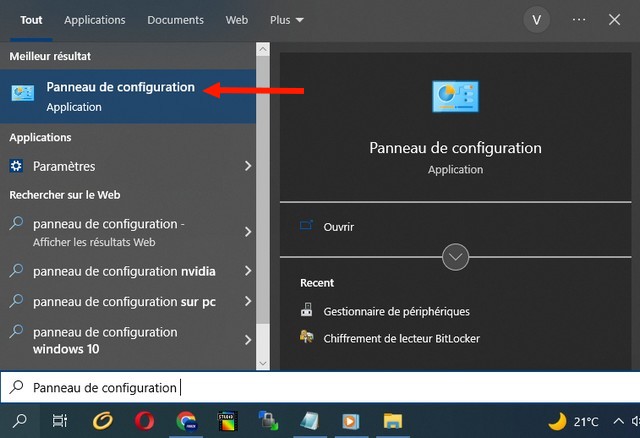This screenshot has width=640, height=438.
Task: Switch to the Documents tab
Action: pos(175,20)
